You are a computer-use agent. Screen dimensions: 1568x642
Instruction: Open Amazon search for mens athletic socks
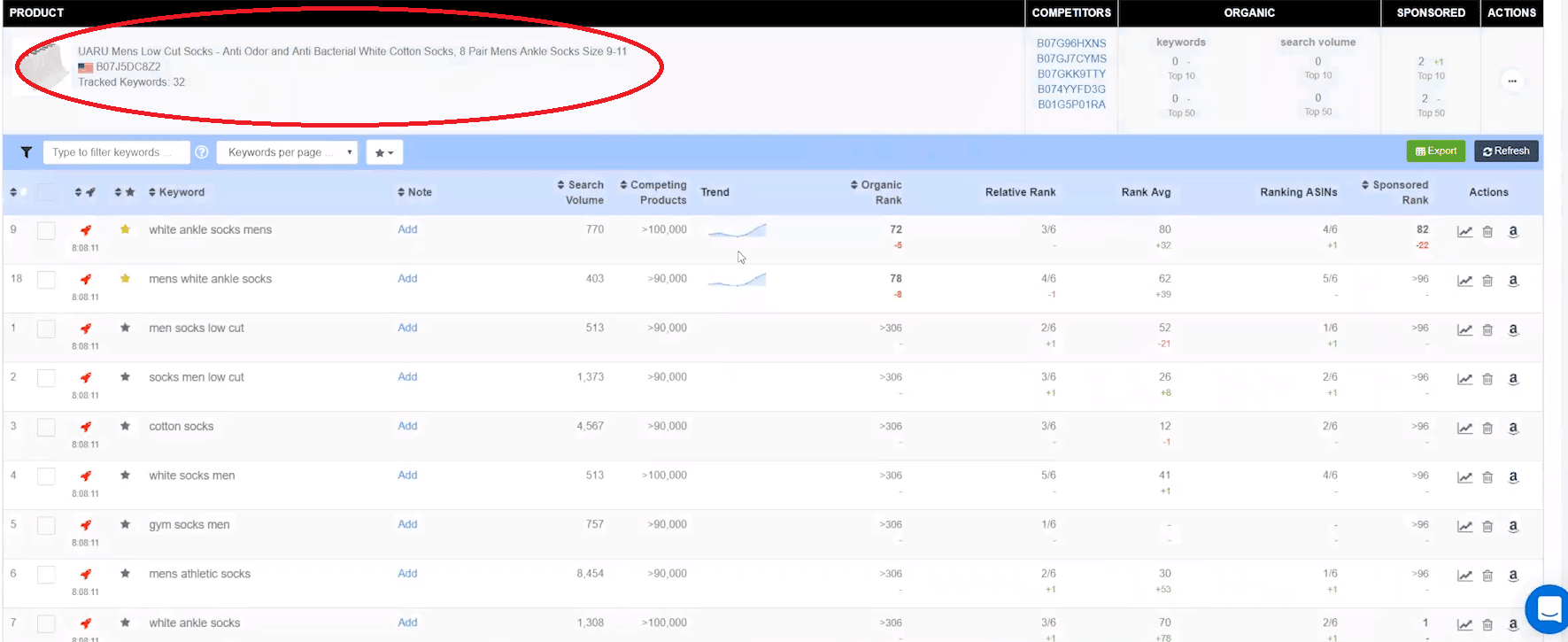point(1513,576)
